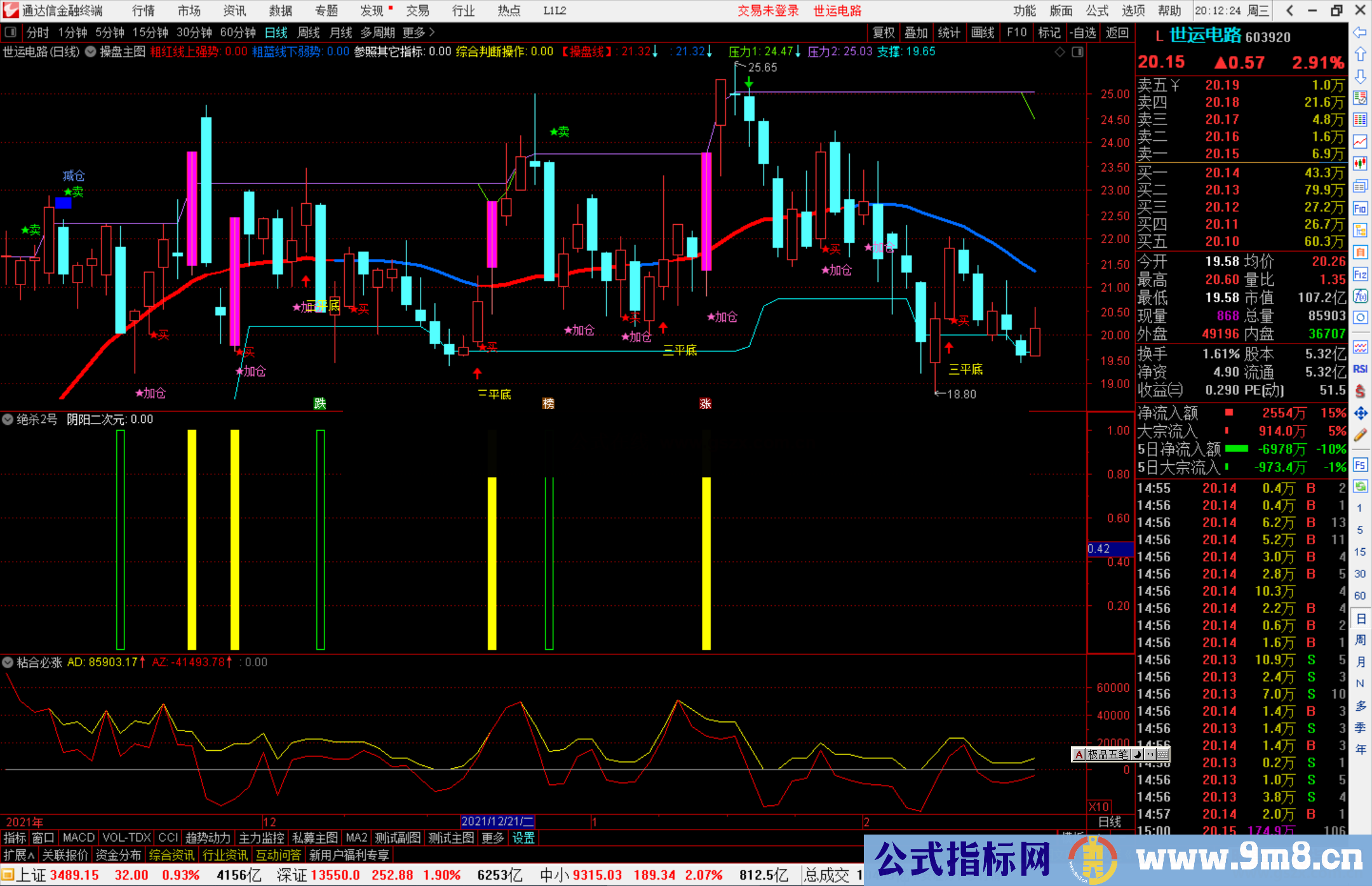Toggle the 粘合必涨 indicator circle button
The image size is (1372, 886).
coord(8,662)
